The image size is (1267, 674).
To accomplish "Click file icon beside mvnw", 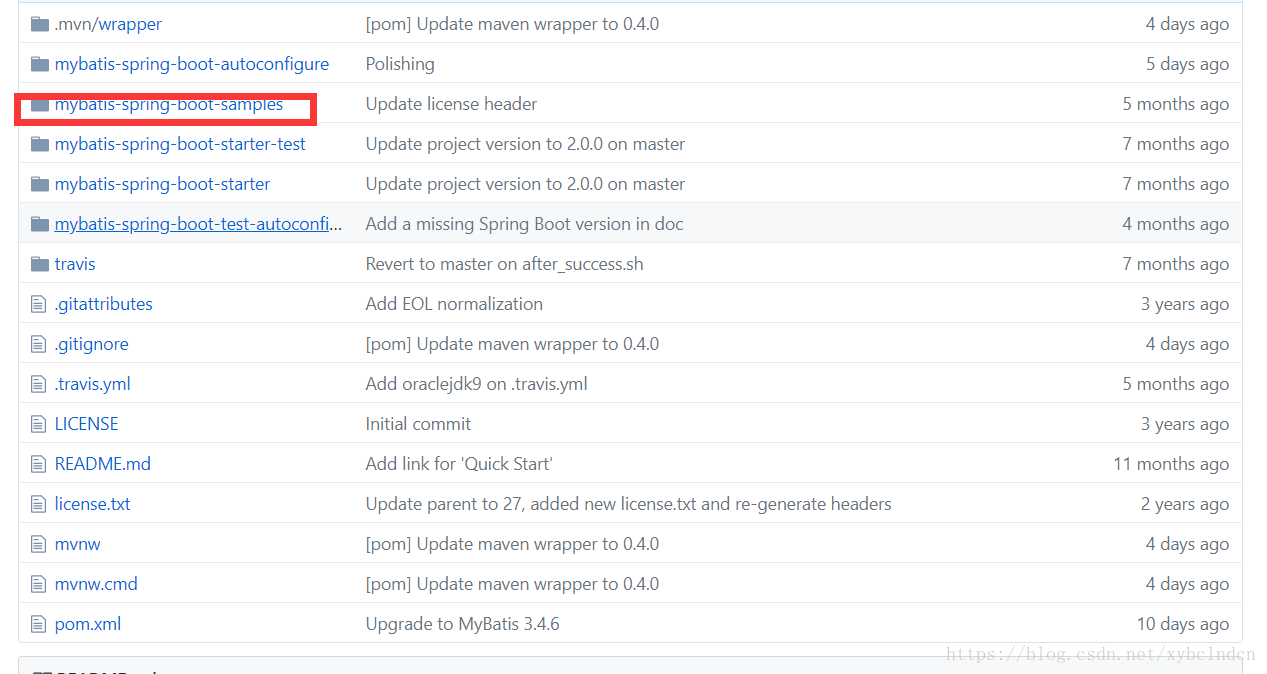I will tap(39, 544).
